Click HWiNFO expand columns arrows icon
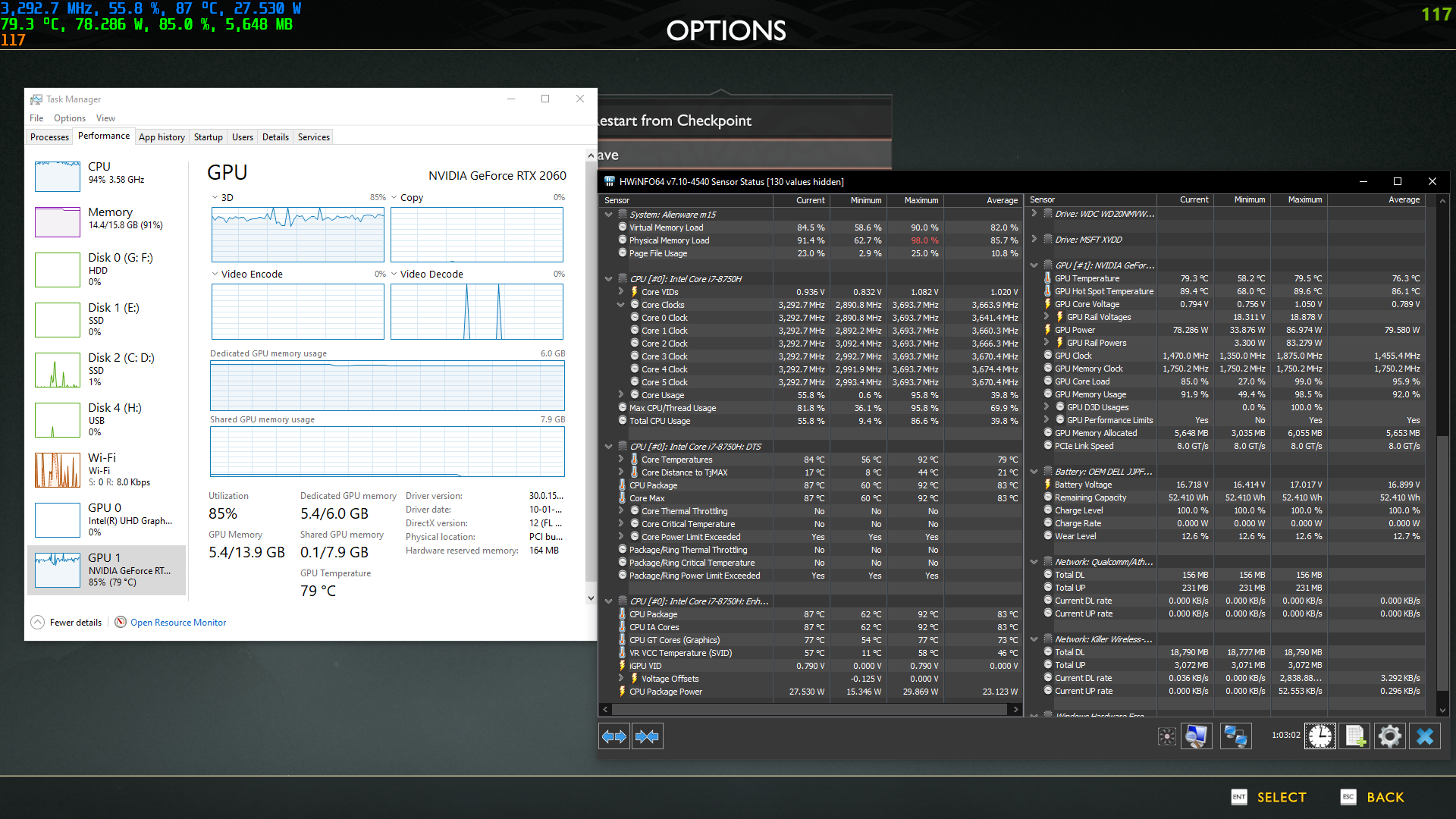 pos(614,736)
